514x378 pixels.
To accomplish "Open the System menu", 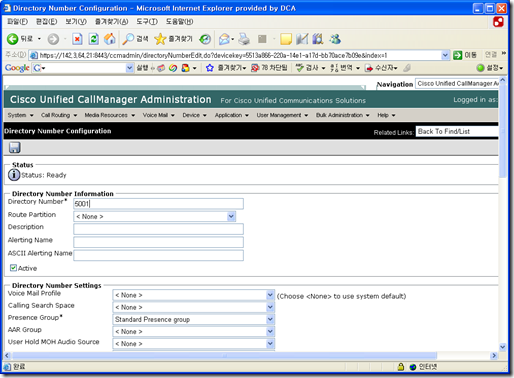I will point(21,115).
